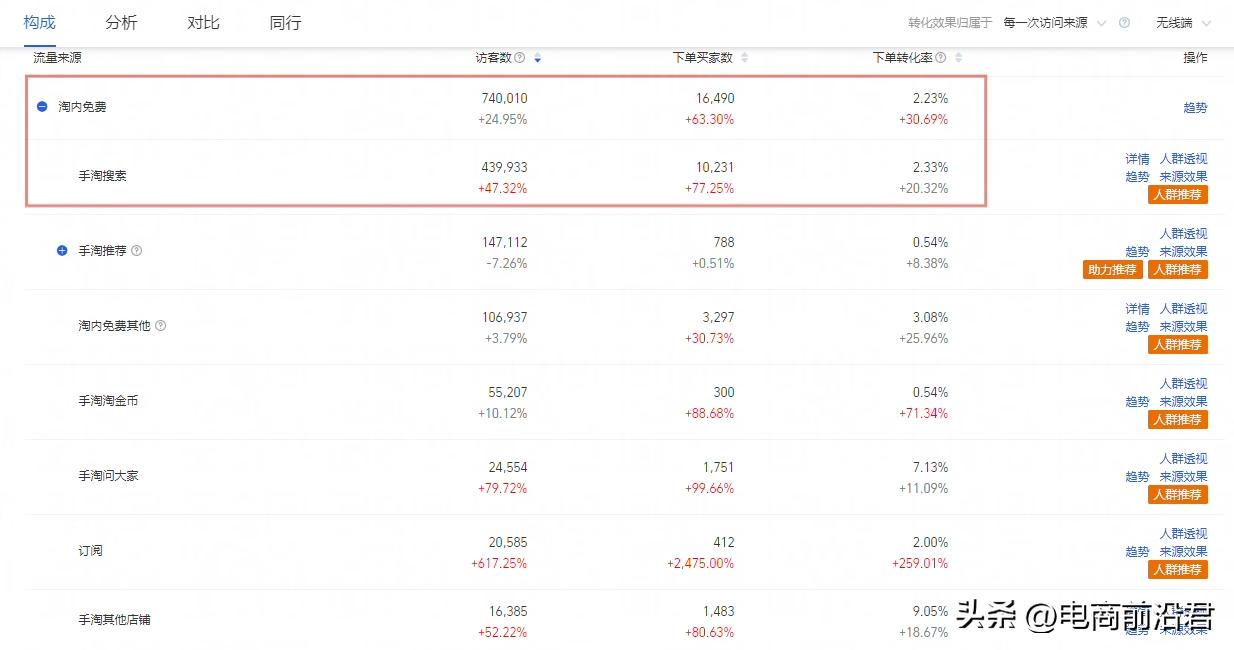Click help icon next to 每一次访问来源 dropdown
The height and width of the screenshot is (650, 1234).
pyautogui.click(x=1124, y=23)
